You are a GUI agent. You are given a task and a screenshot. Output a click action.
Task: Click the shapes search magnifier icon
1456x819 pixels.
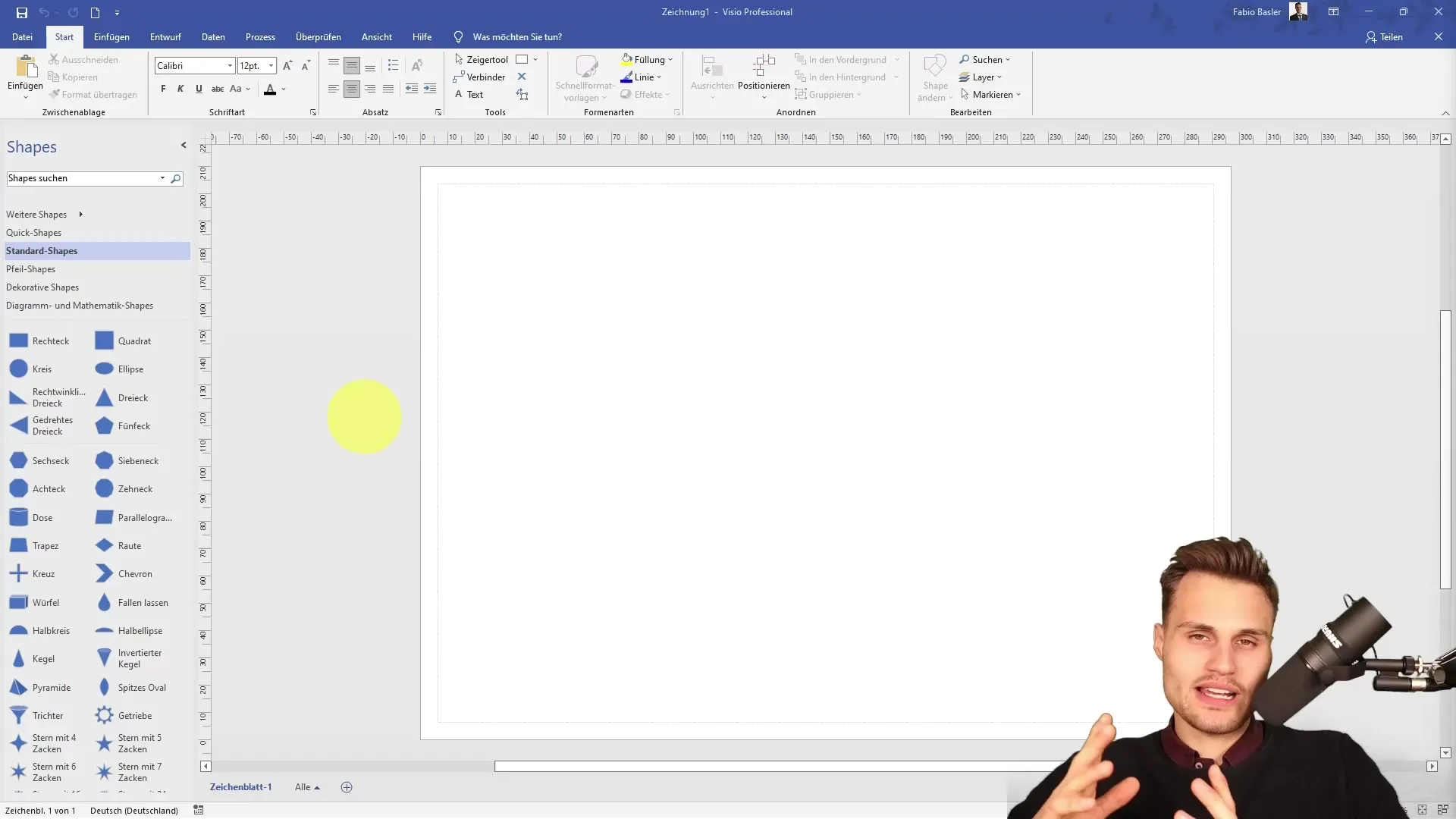[x=176, y=178]
